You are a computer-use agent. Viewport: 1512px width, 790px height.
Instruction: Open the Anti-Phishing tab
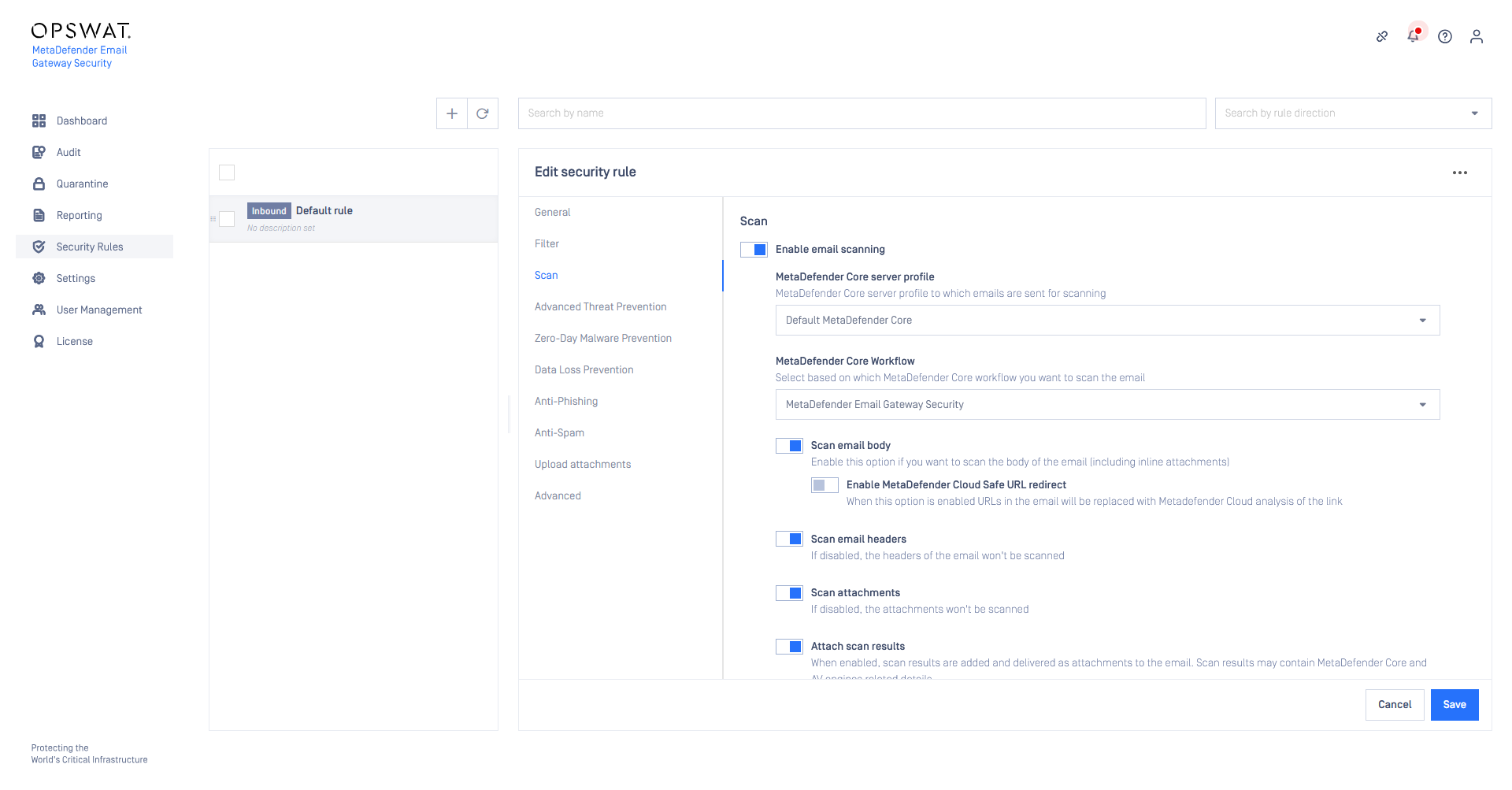[565, 402]
